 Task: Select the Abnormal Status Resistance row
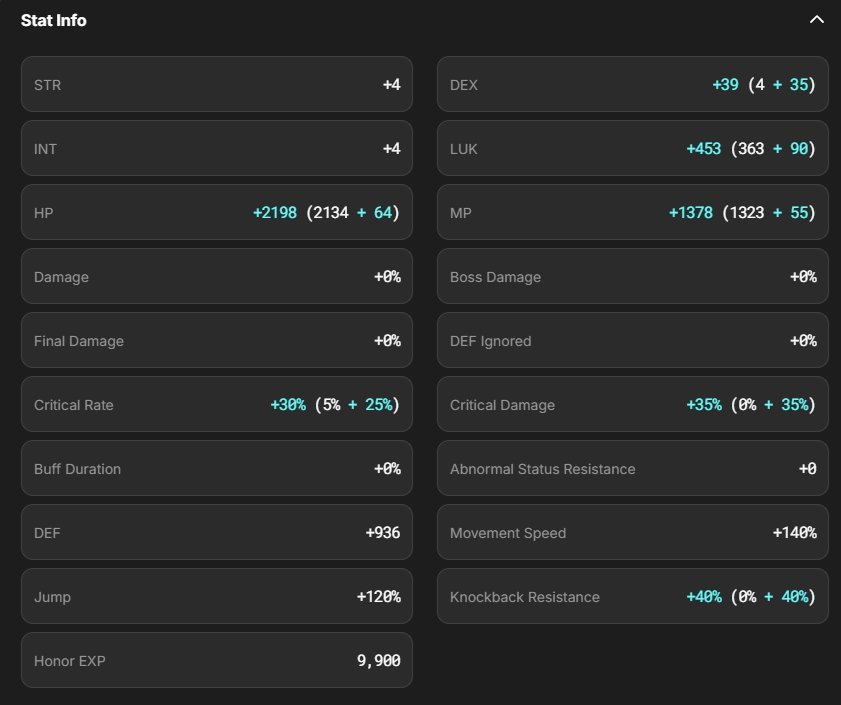click(x=632, y=469)
